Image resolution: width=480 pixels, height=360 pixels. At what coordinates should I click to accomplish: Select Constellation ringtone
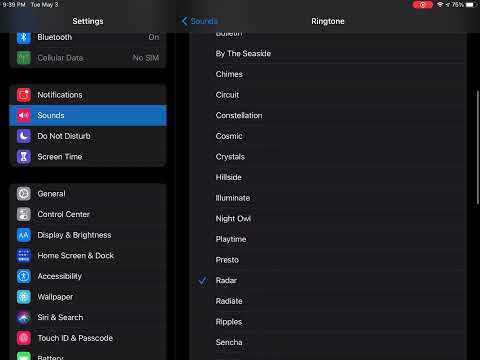[328, 116]
